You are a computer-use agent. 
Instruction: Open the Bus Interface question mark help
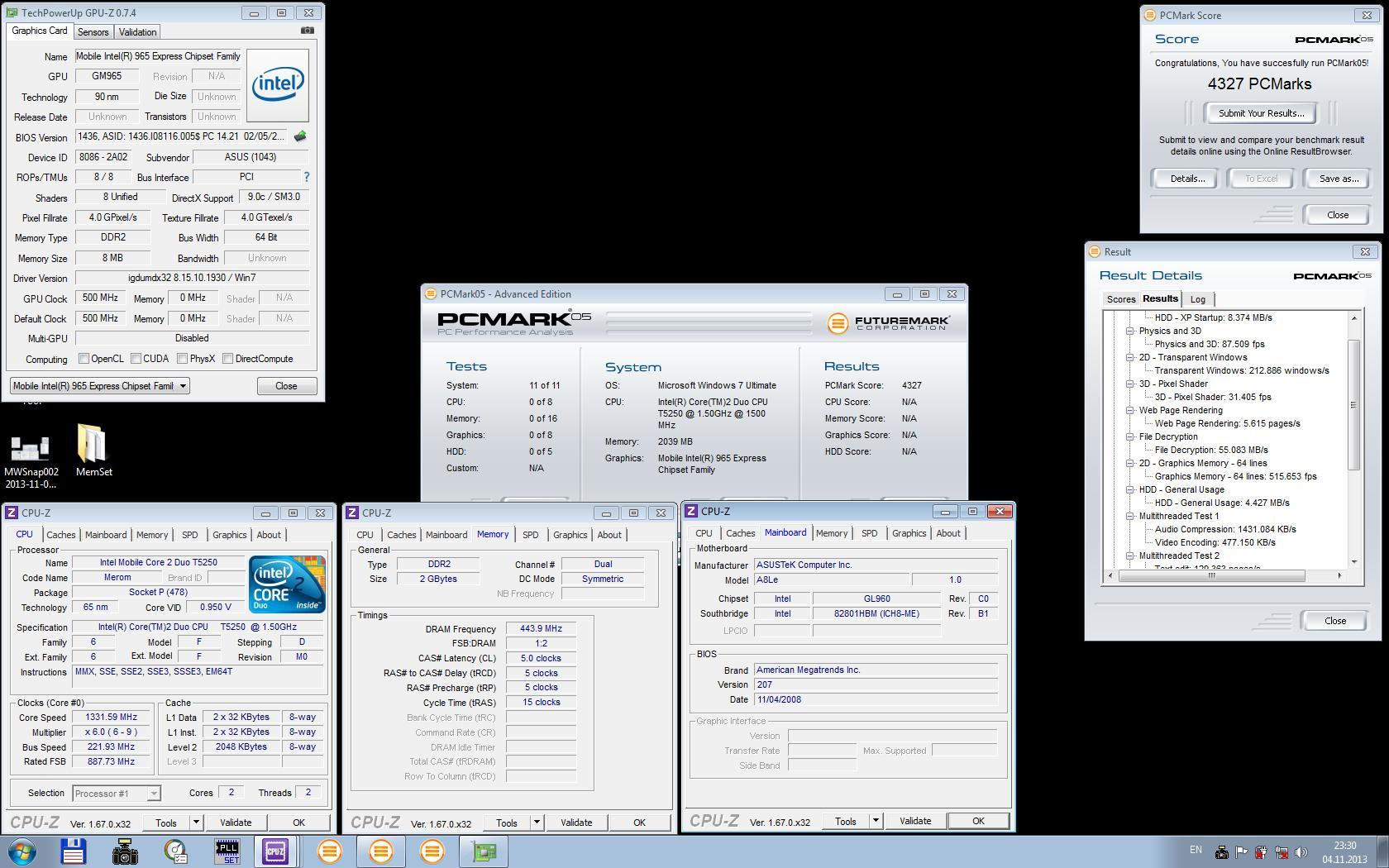306,177
